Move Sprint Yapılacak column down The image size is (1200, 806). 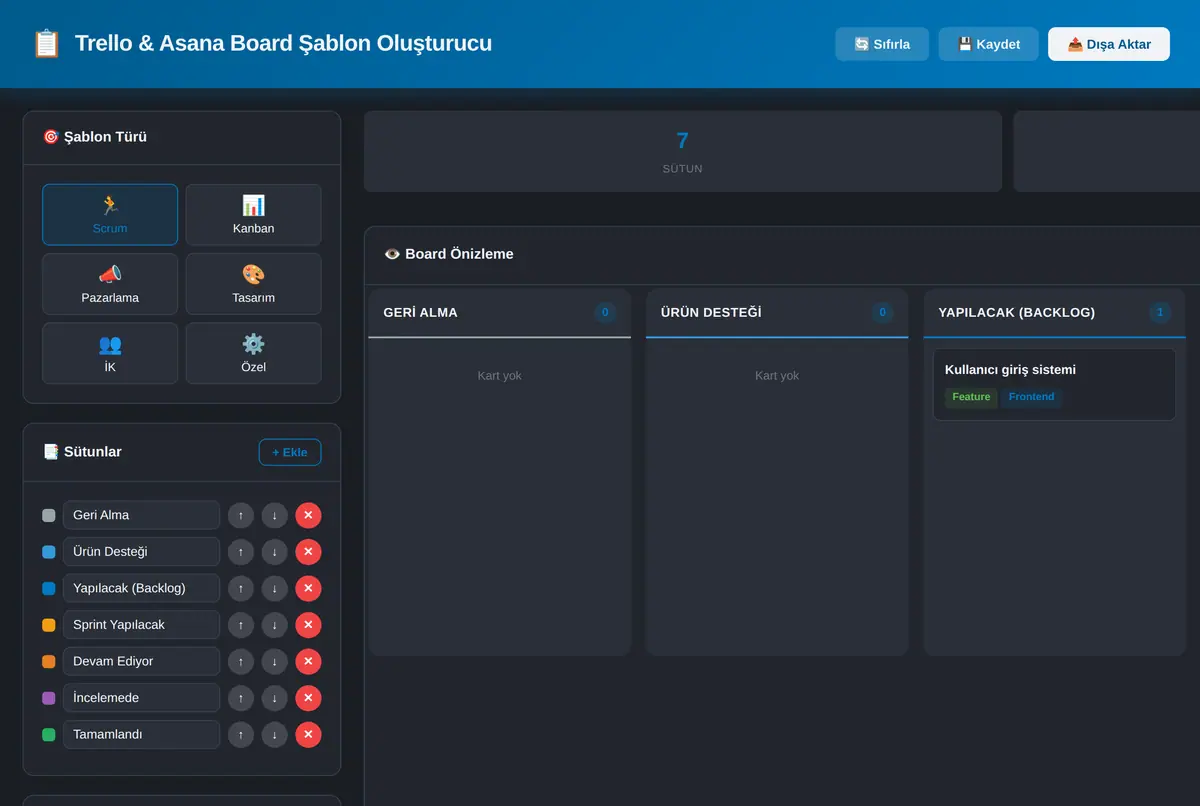(275, 625)
